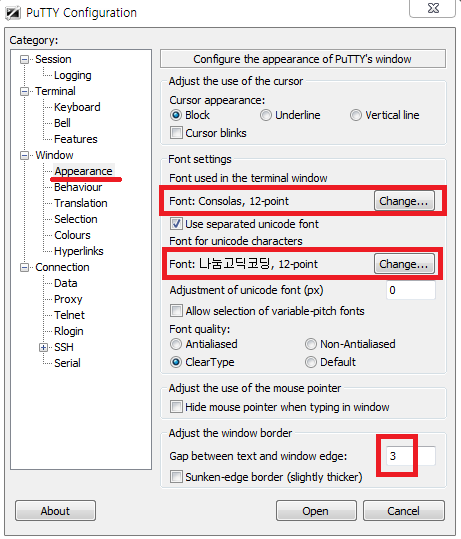461x539 pixels.
Task: Go to the Translation settings page
Action: [81, 203]
